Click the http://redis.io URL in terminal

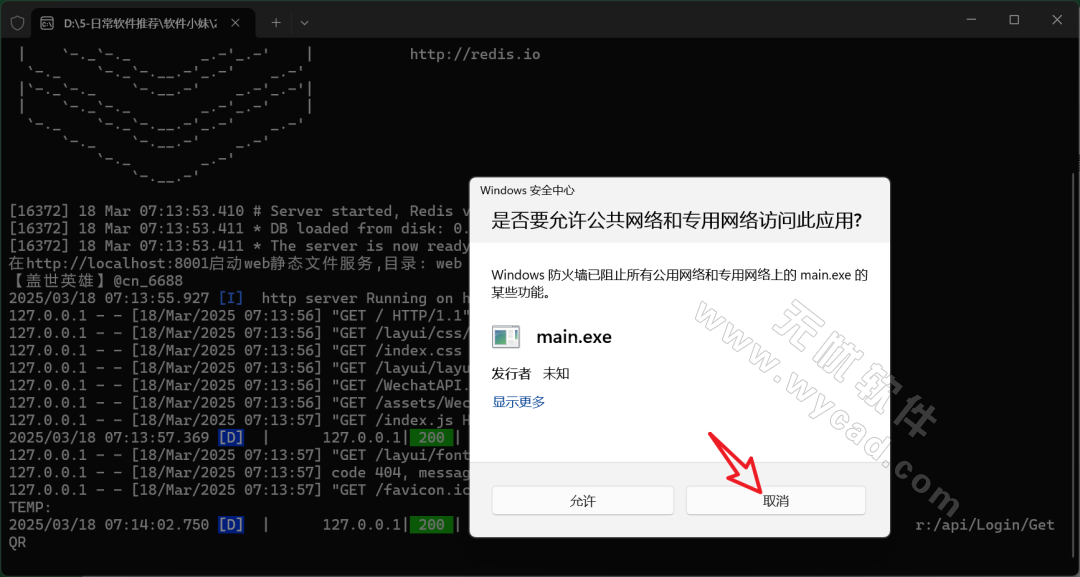[474, 54]
